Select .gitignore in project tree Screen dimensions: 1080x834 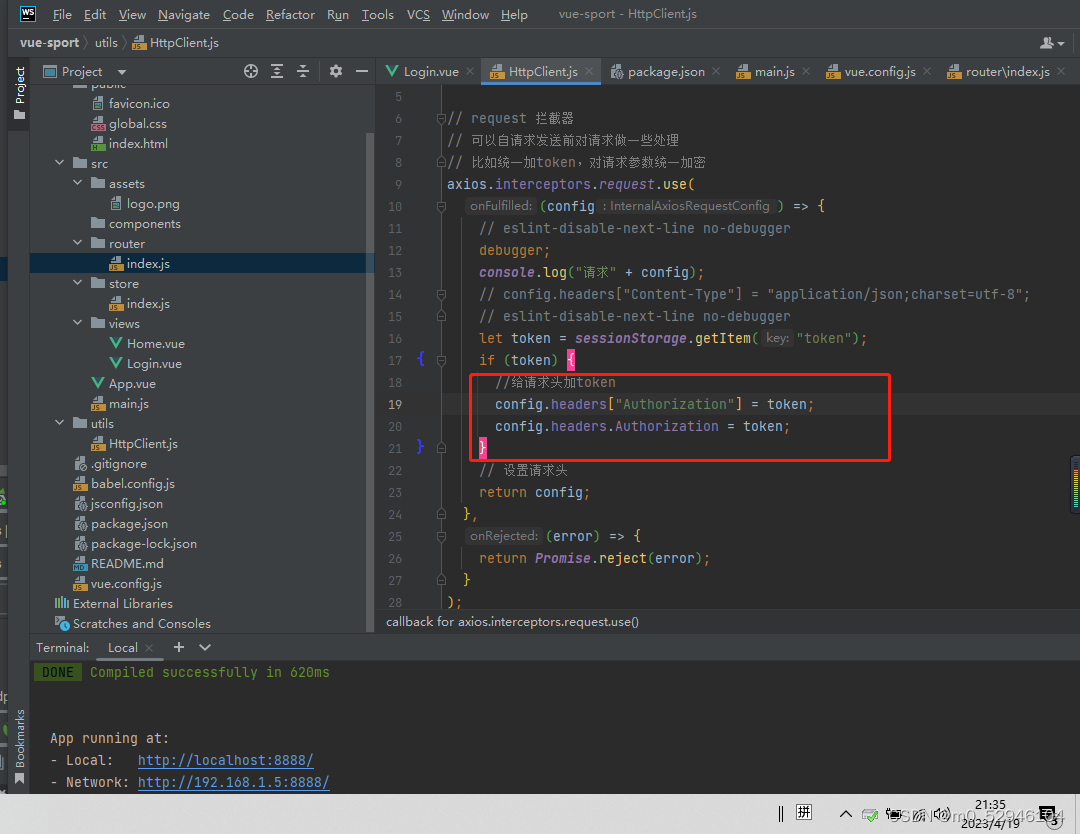tap(110, 463)
